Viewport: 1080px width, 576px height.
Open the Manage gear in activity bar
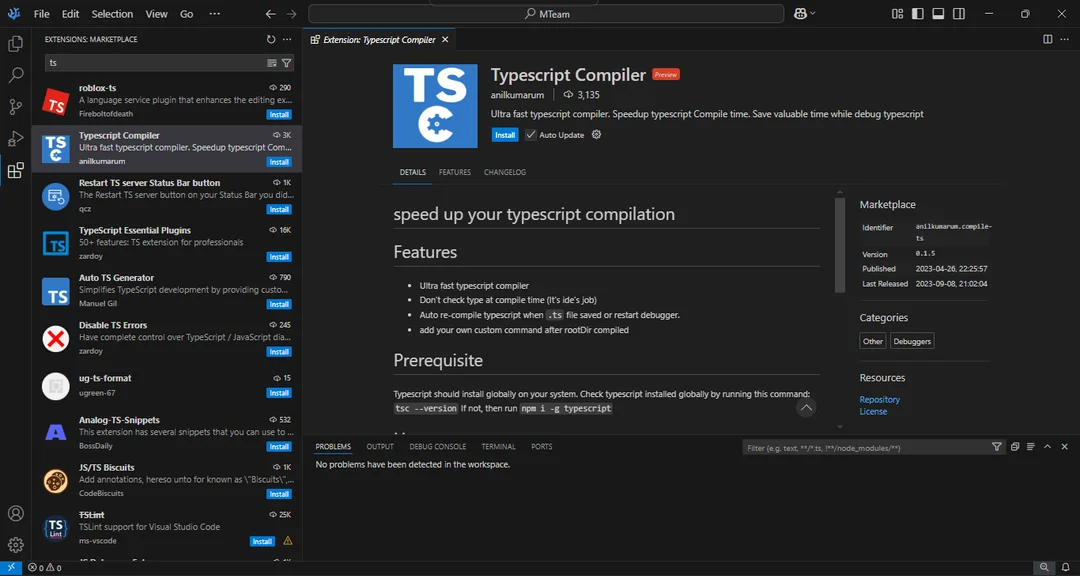coord(15,545)
